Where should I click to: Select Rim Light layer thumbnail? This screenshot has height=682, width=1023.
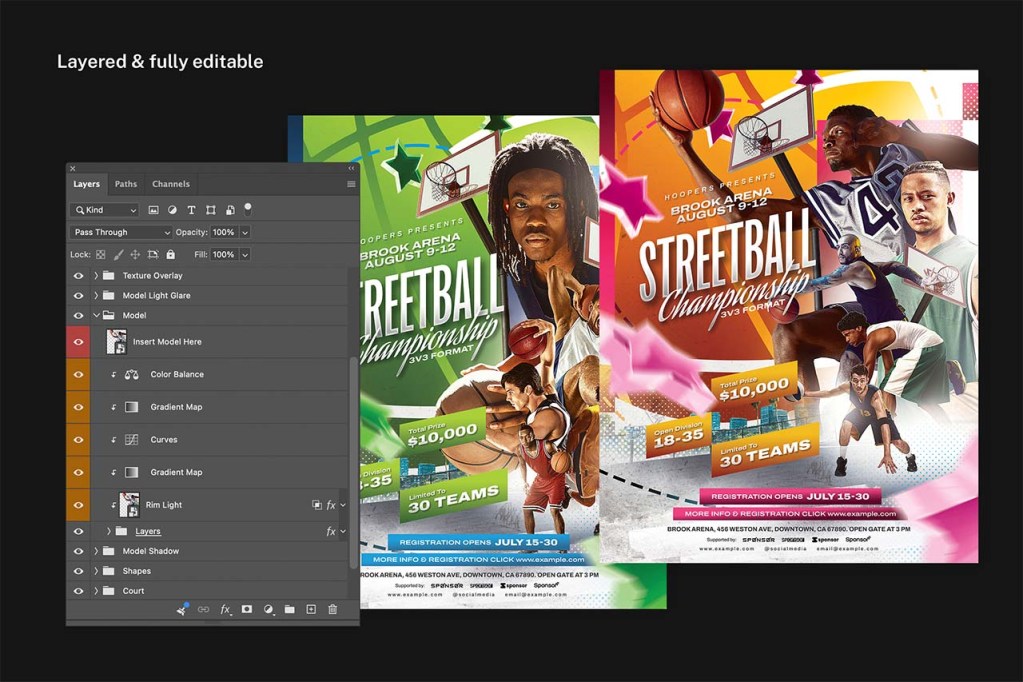pyautogui.click(x=129, y=505)
